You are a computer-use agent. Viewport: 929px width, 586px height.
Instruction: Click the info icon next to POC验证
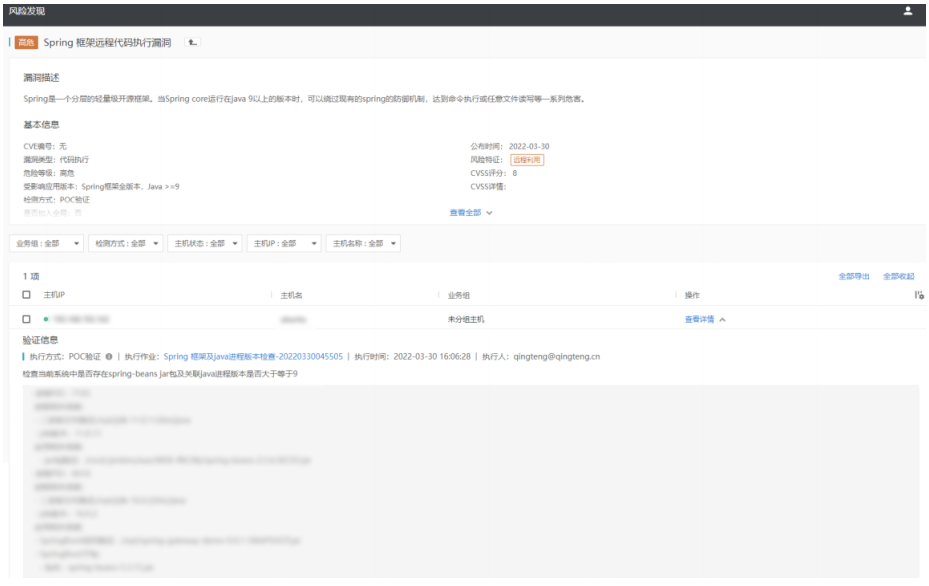point(109,357)
